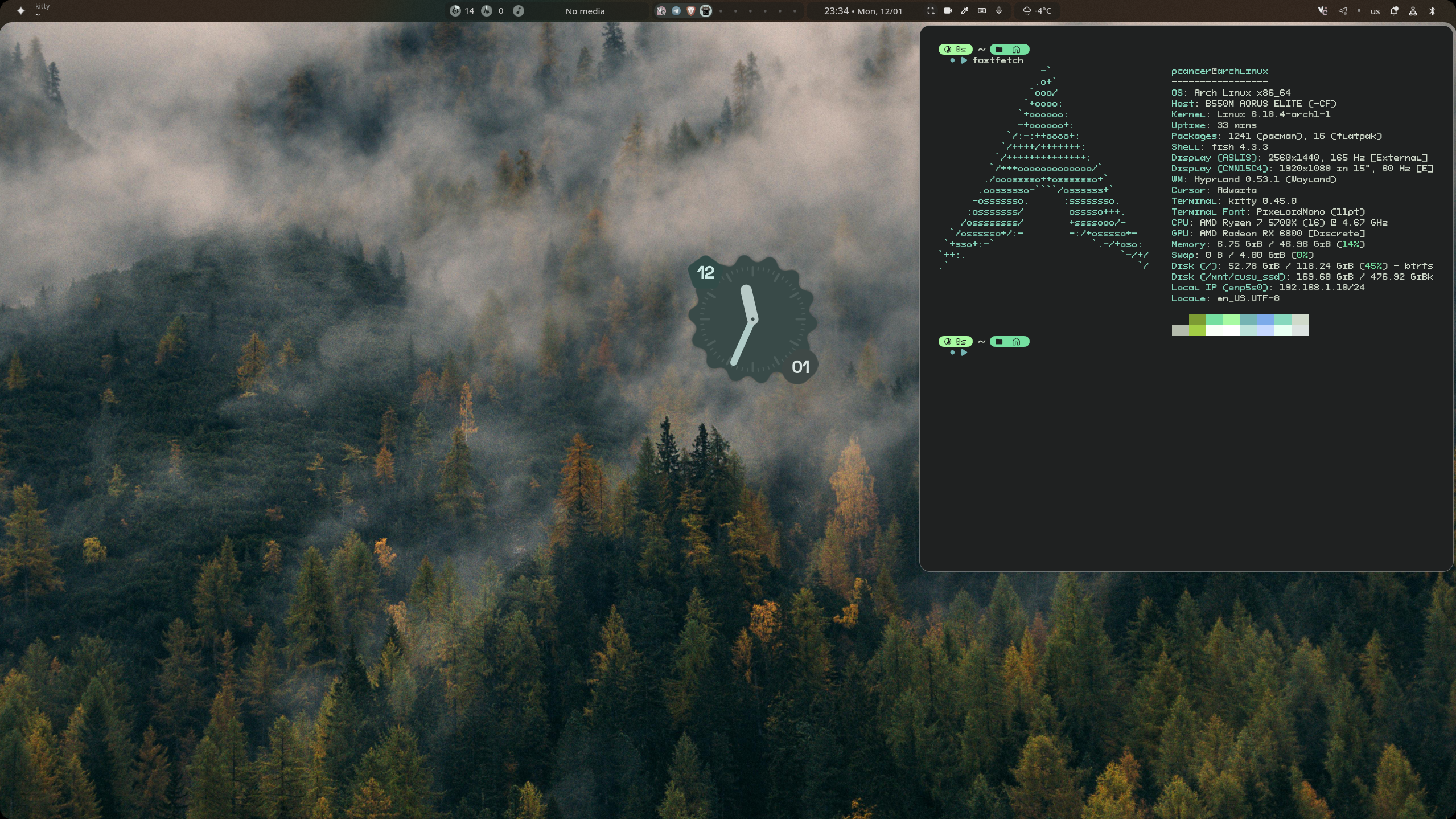Screen dimensions: 1456x819
Task: Pick a color with the eyedropper icon
Action: pyautogui.click(x=965, y=11)
